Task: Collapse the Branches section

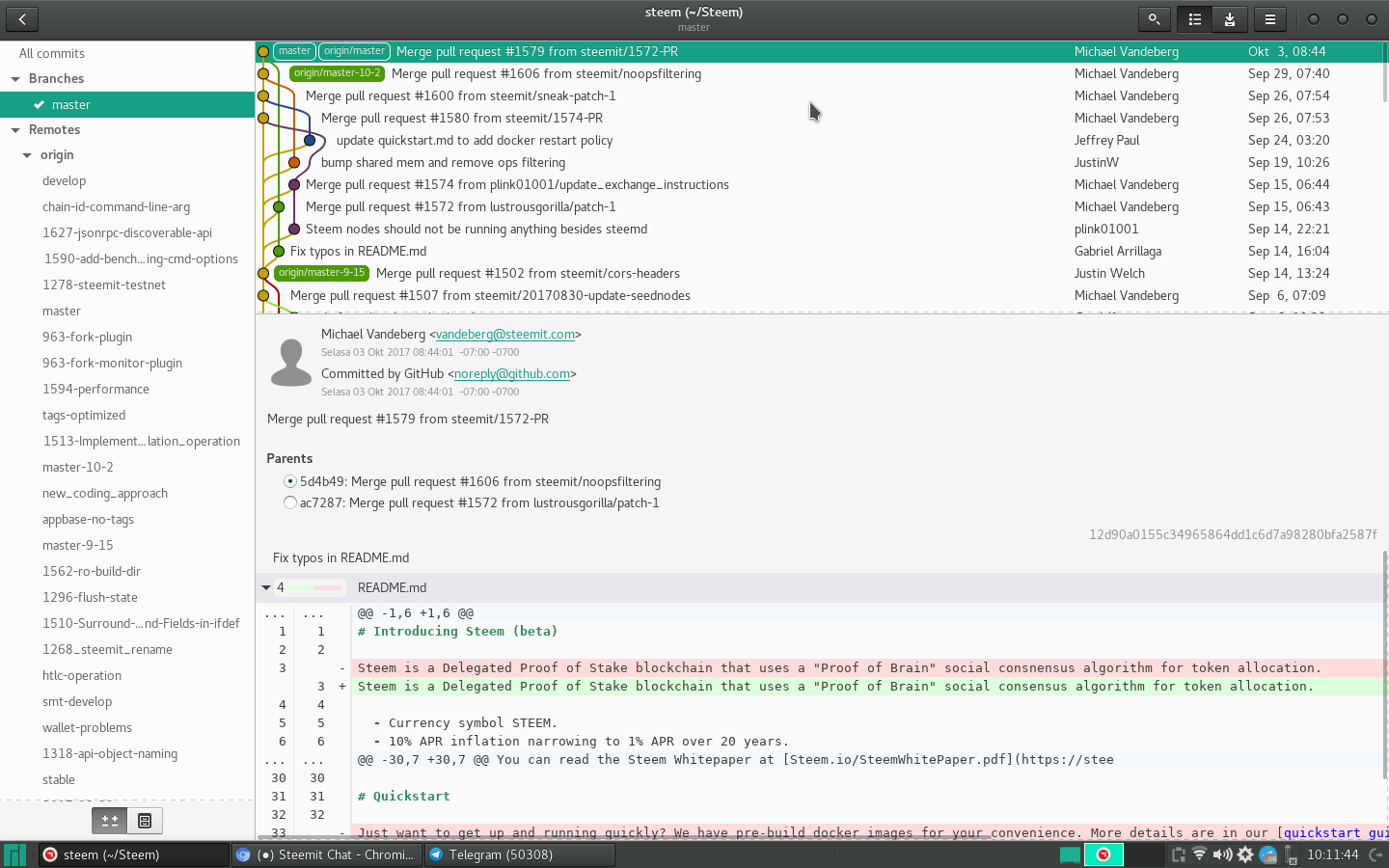Action: click(x=15, y=79)
